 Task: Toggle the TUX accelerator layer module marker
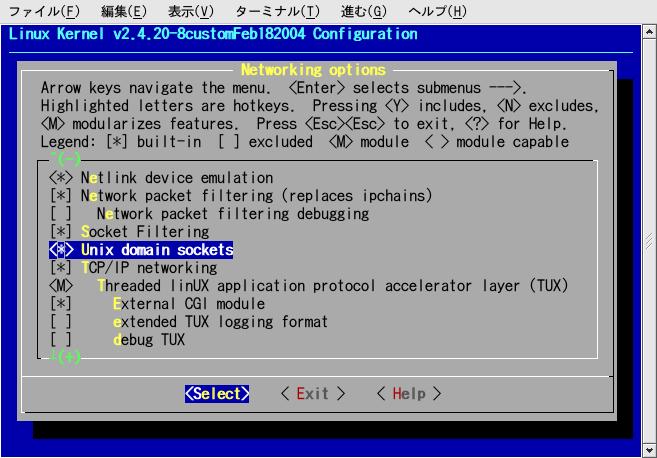(61, 286)
